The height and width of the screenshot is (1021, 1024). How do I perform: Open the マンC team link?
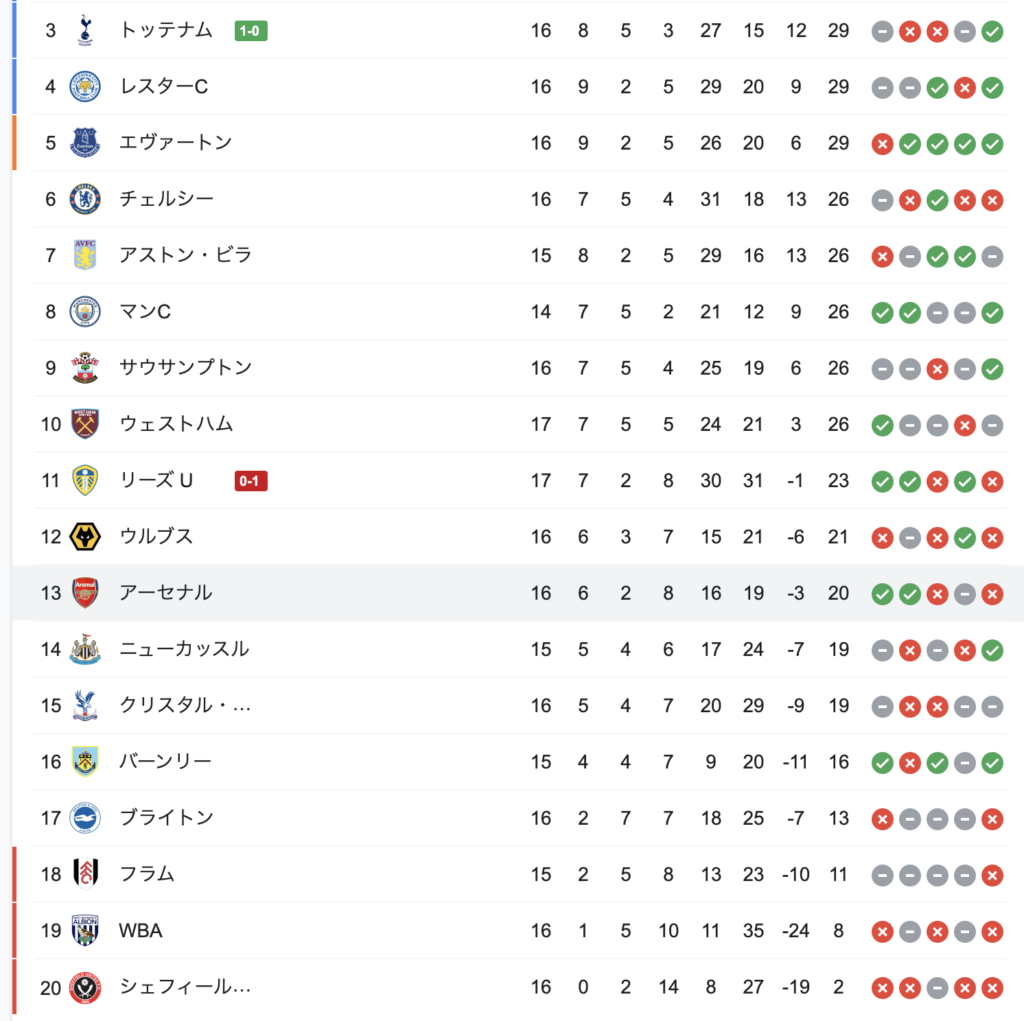[145, 312]
